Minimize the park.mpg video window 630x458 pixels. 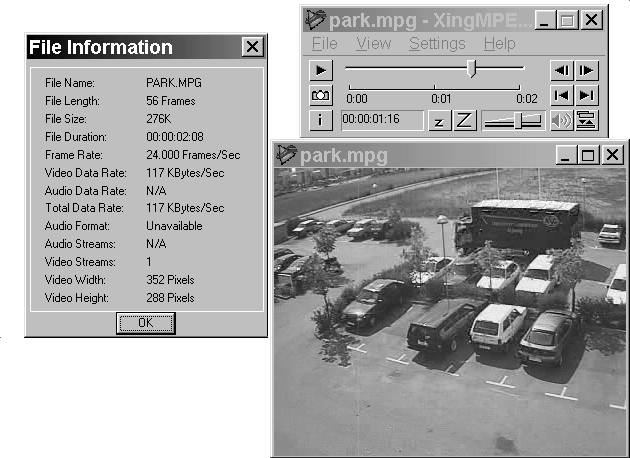click(x=566, y=155)
